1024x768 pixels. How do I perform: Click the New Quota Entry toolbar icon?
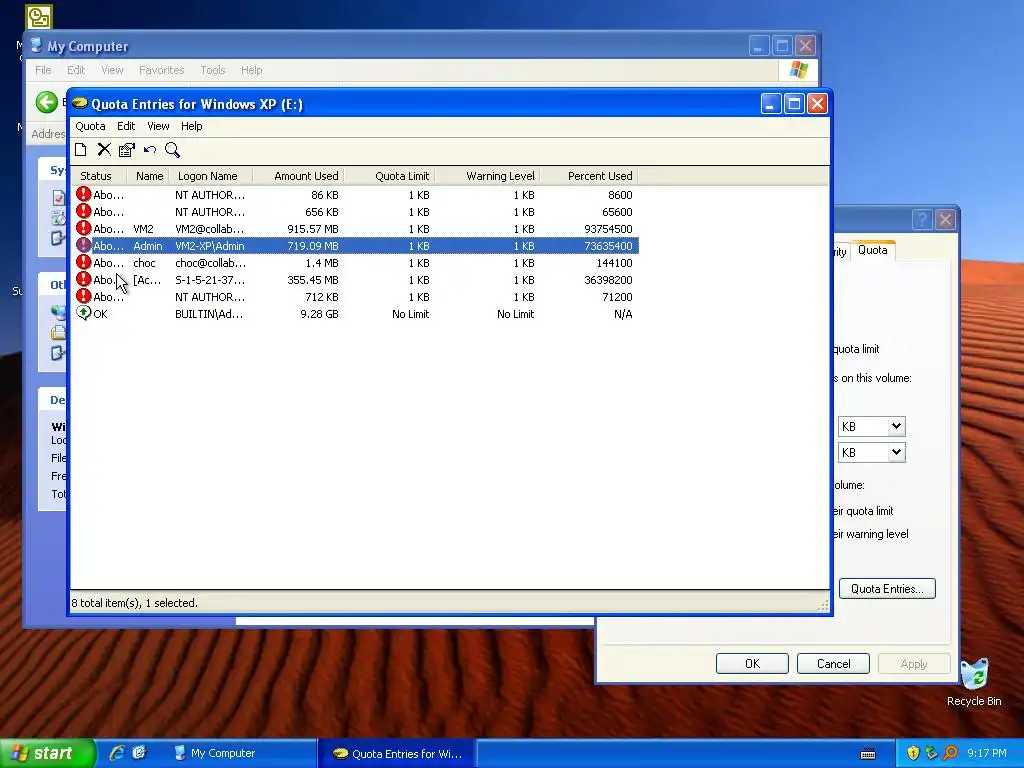[80, 150]
